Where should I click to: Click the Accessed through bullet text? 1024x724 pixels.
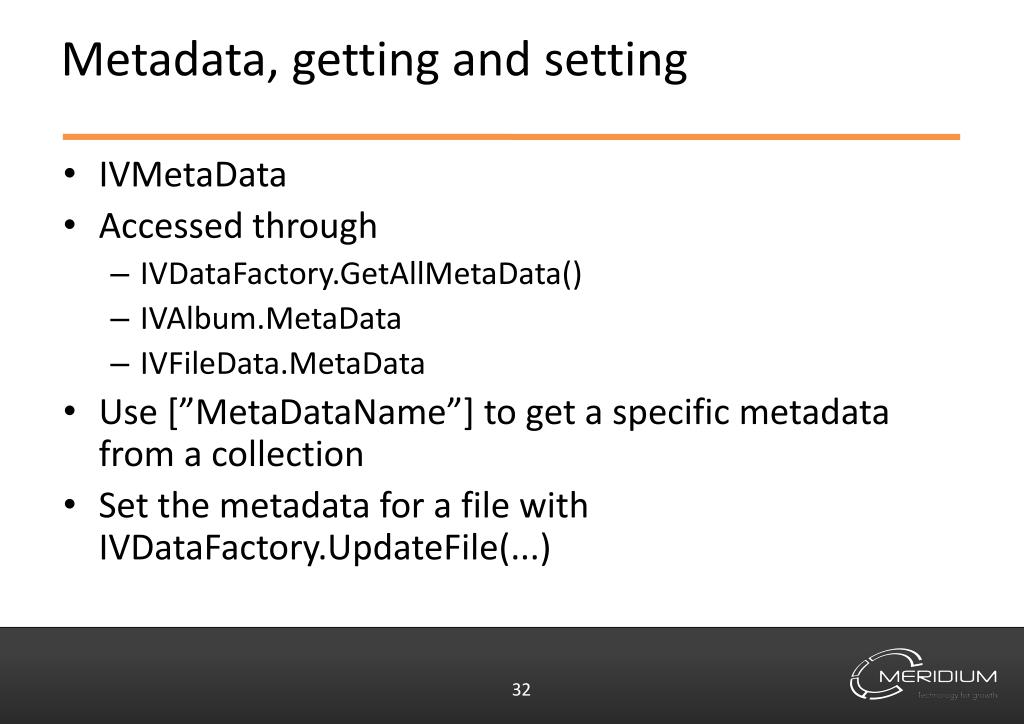[x=238, y=227]
